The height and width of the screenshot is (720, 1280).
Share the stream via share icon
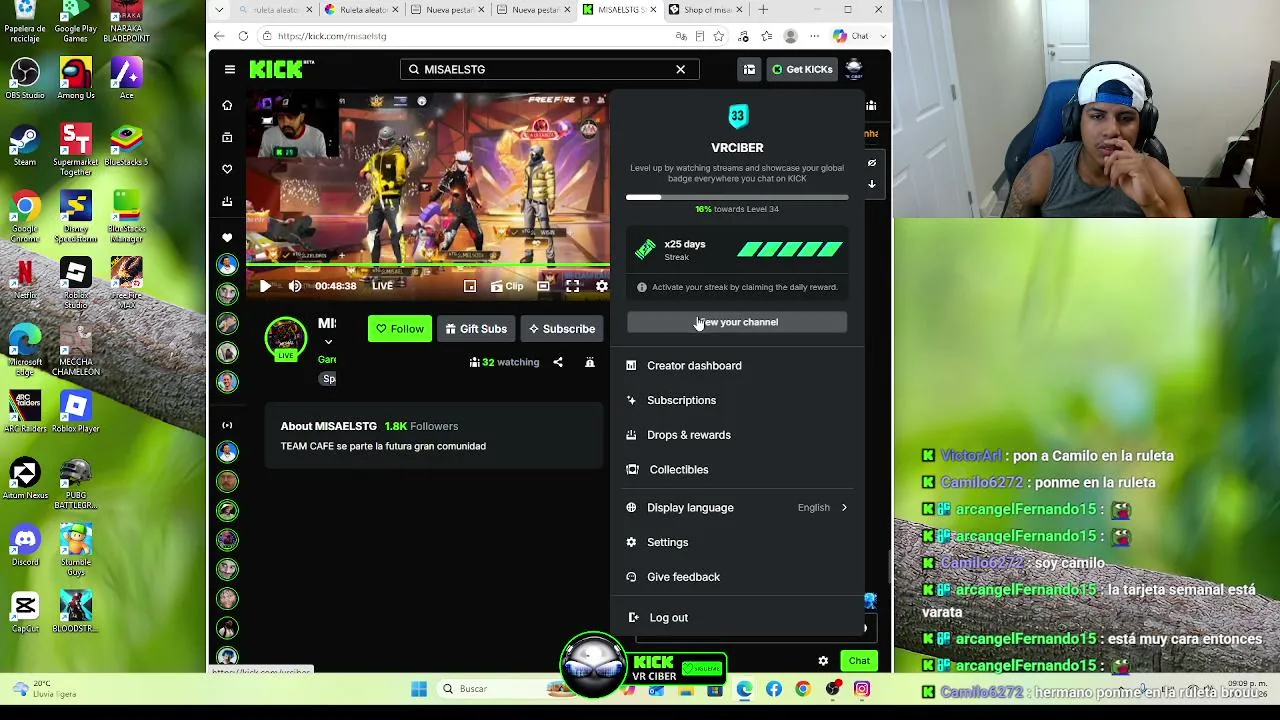(x=558, y=362)
